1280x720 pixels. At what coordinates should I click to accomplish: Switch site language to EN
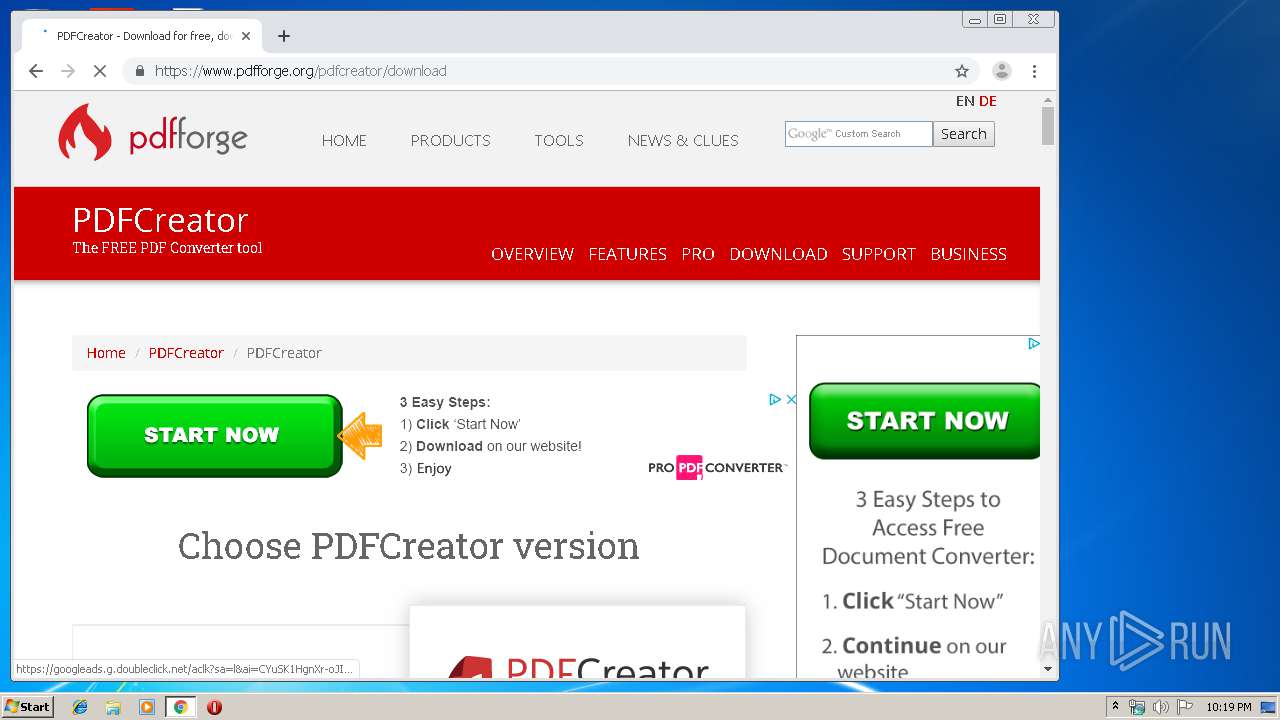pos(965,101)
